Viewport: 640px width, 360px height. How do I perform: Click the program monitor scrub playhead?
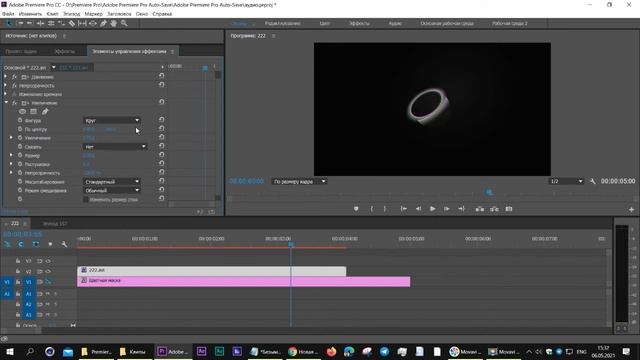tap(489, 192)
